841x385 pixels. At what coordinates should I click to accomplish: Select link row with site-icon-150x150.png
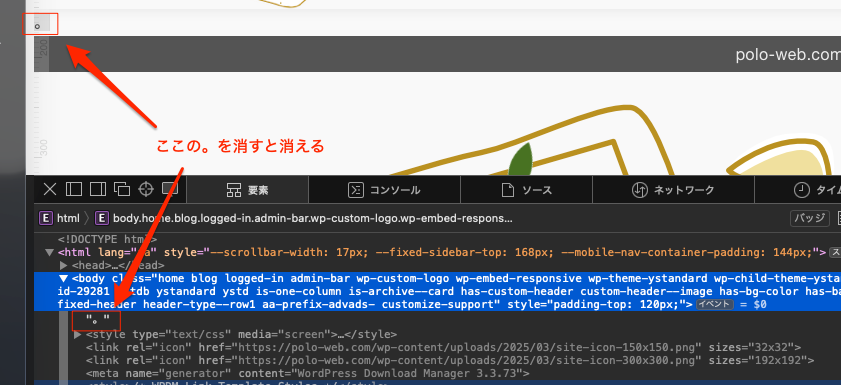443,347
